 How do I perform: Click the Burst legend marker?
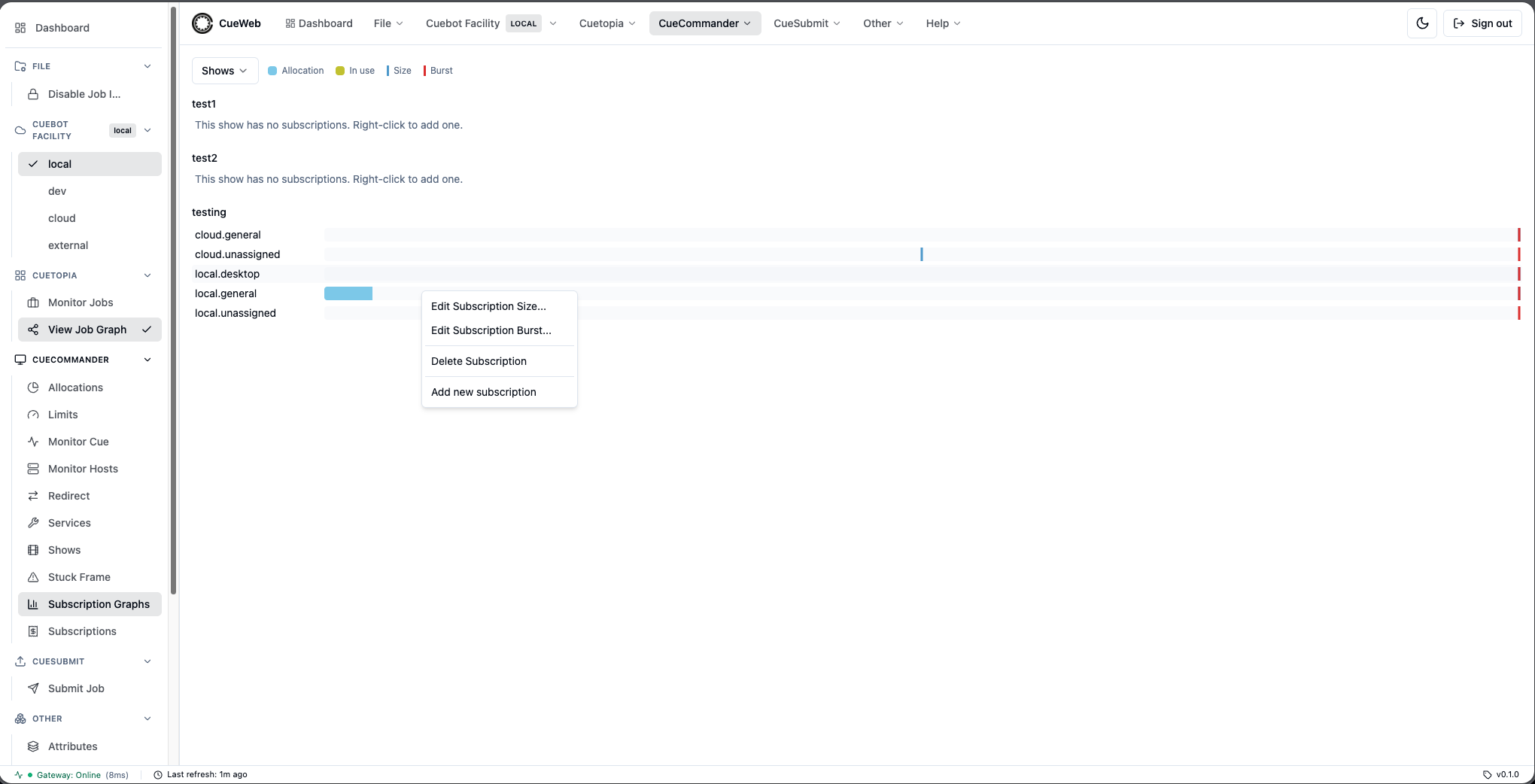pyautogui.click(x=424, y=71)
